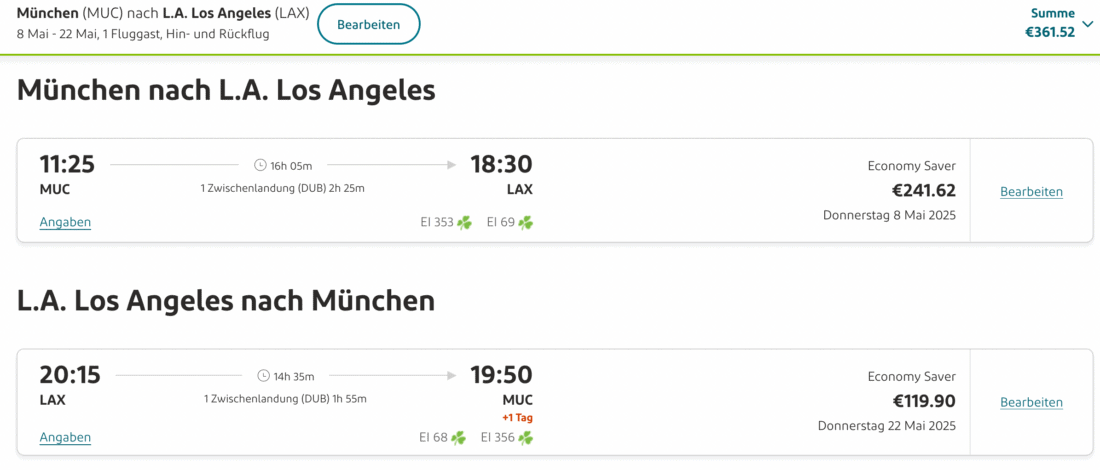Click the shamrock icon beside EI 69

(526, 222)
